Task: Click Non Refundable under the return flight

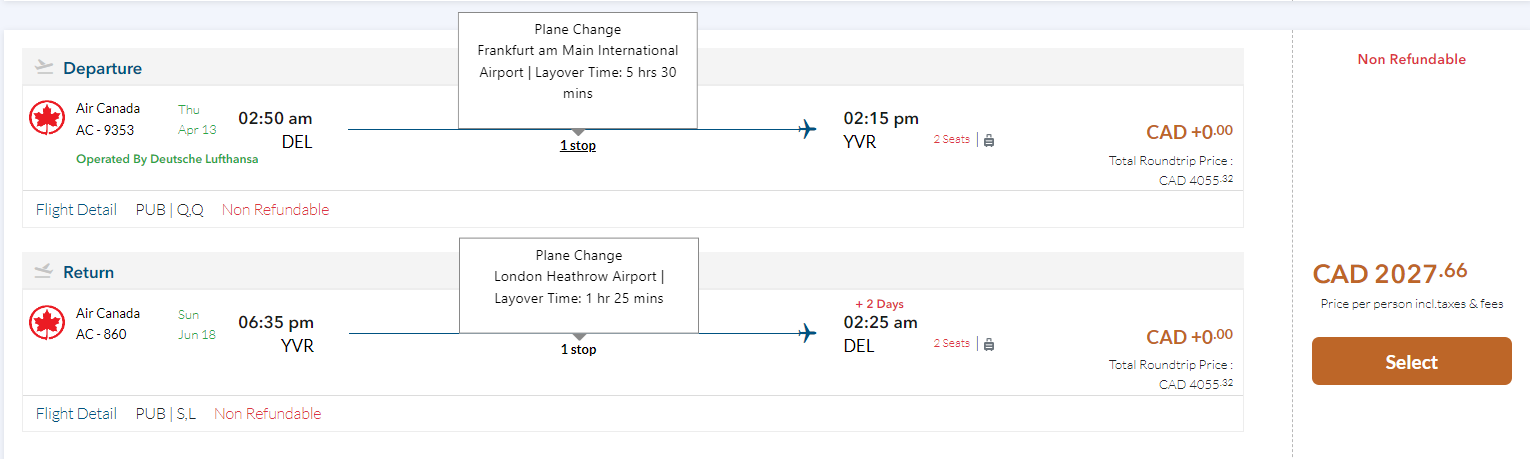Action: point(267,414)
